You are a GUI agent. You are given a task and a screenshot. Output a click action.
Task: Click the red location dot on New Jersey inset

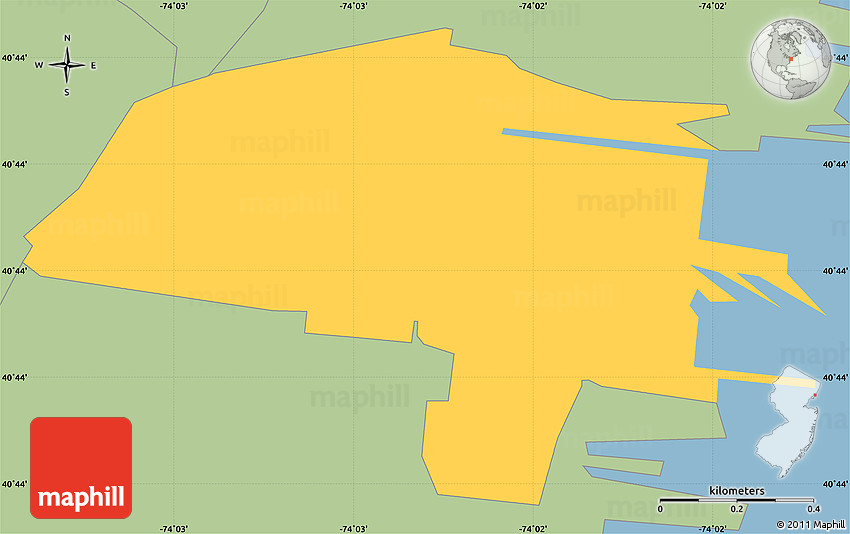(x=815, y=394)
